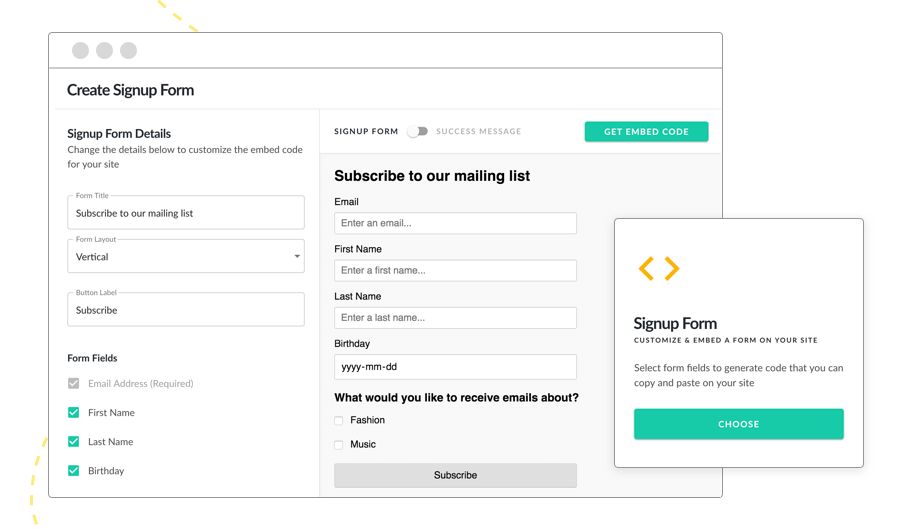This screenshot has height=529, width=909.
Task: Click the Enter a last name field
Action: coord(455,318)
